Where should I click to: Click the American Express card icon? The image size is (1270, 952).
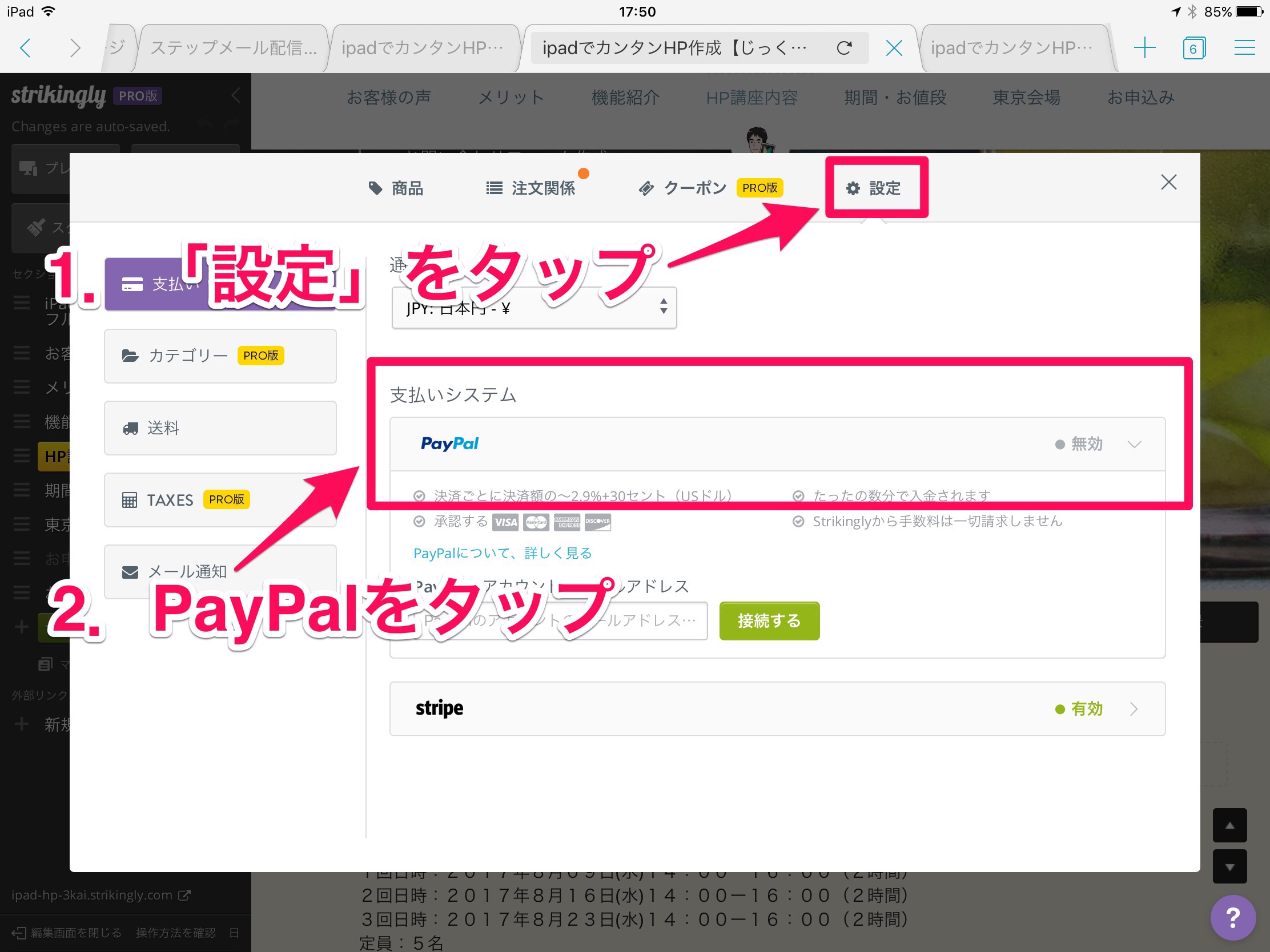(x=567, y=522)
